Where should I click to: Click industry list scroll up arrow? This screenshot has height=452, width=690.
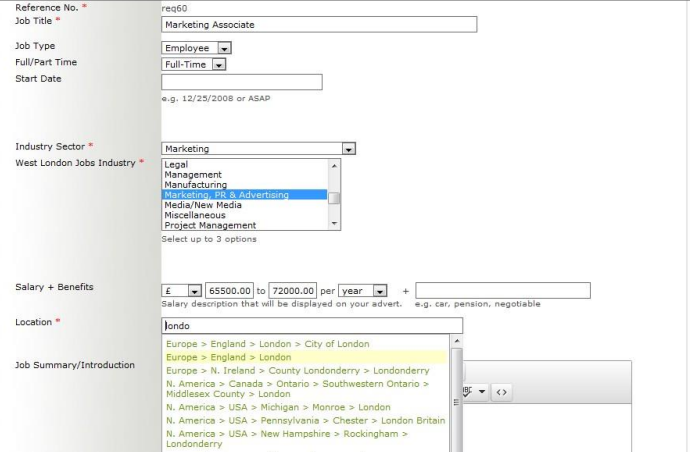pos(334,166)
